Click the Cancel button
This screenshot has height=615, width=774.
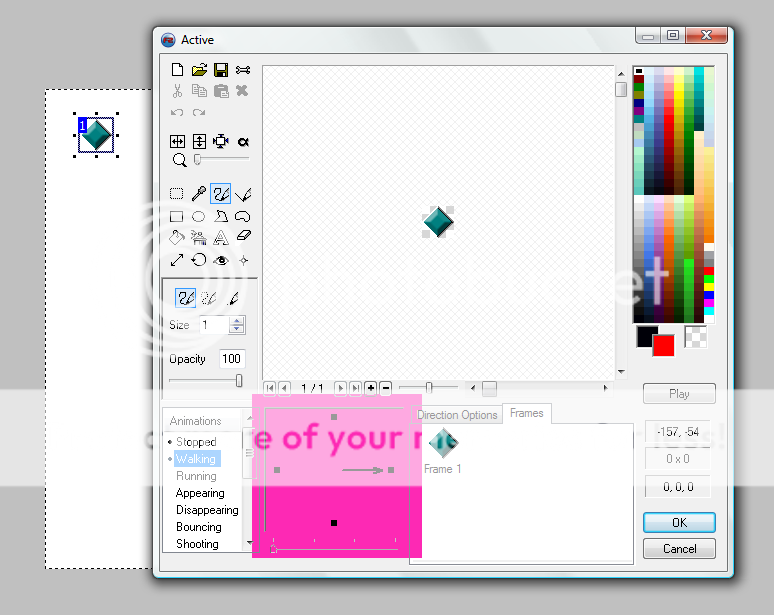tap(679, 548)
